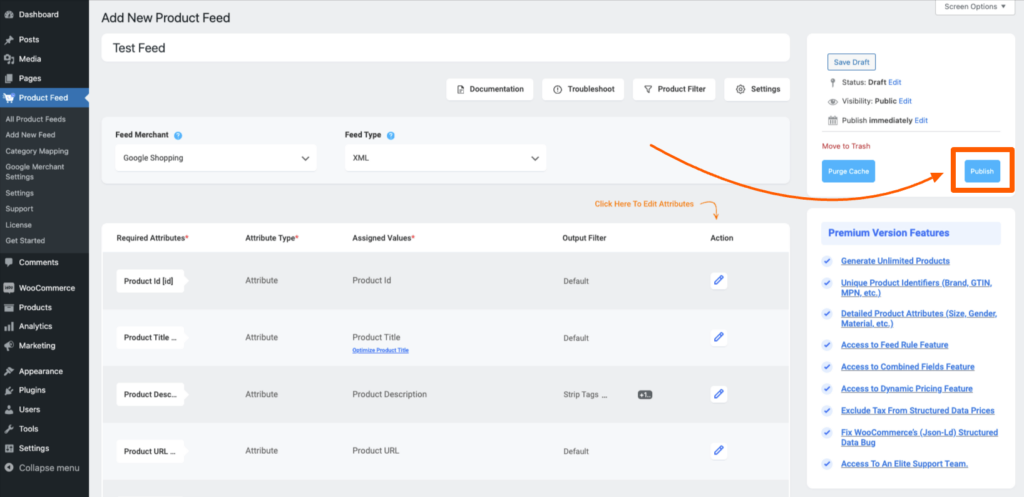Screen dimensions: 1024x497
Task: Open Settings under Product Feed submenu
Action: 20,193
